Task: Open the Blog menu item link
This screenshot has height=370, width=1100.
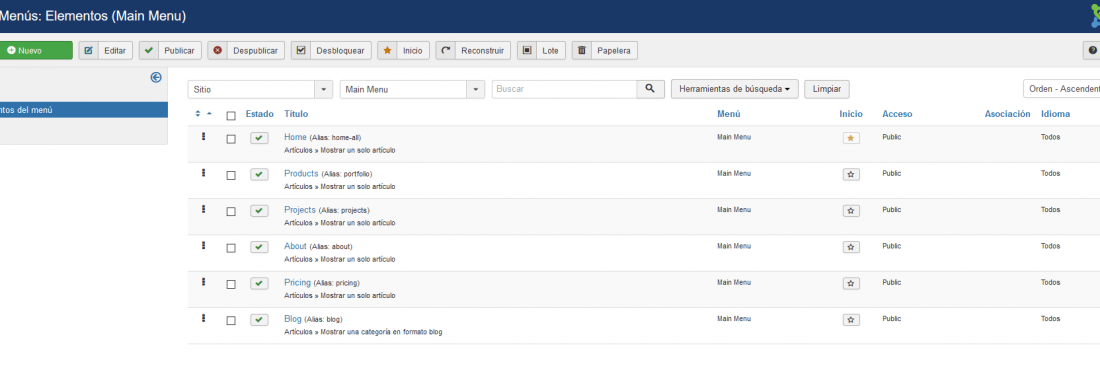Action: point(293,319)
